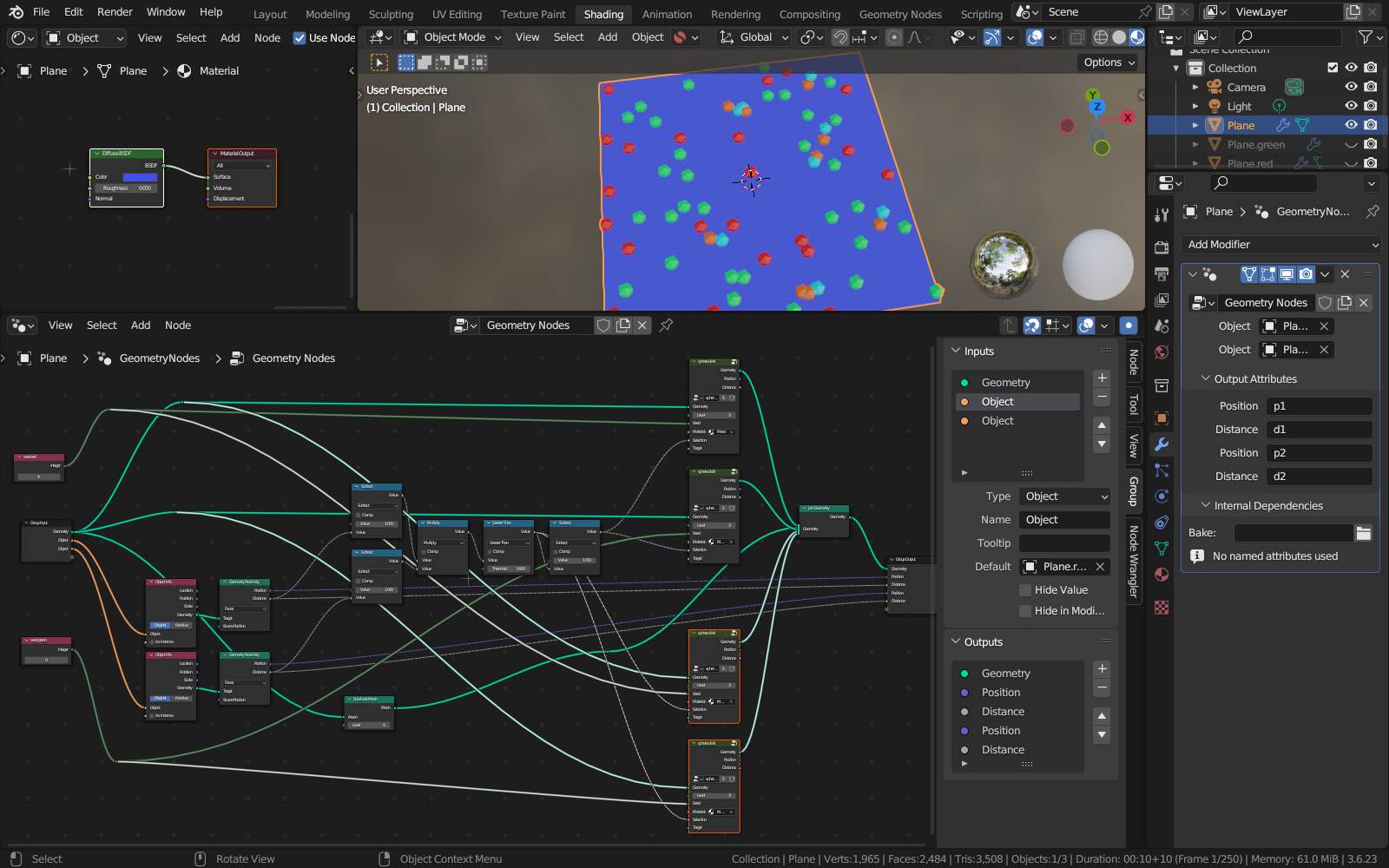Toggle modifier show in render camera icon

[x=1306, y=274]
